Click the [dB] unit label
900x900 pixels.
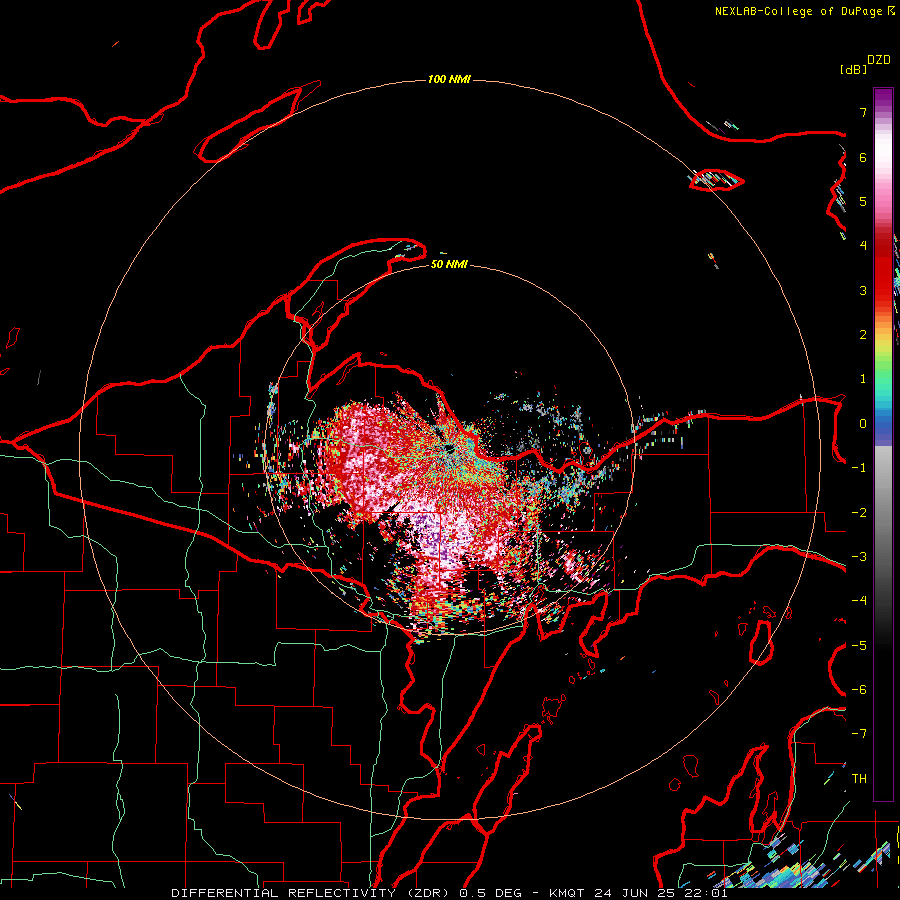[x=853, y=69]
